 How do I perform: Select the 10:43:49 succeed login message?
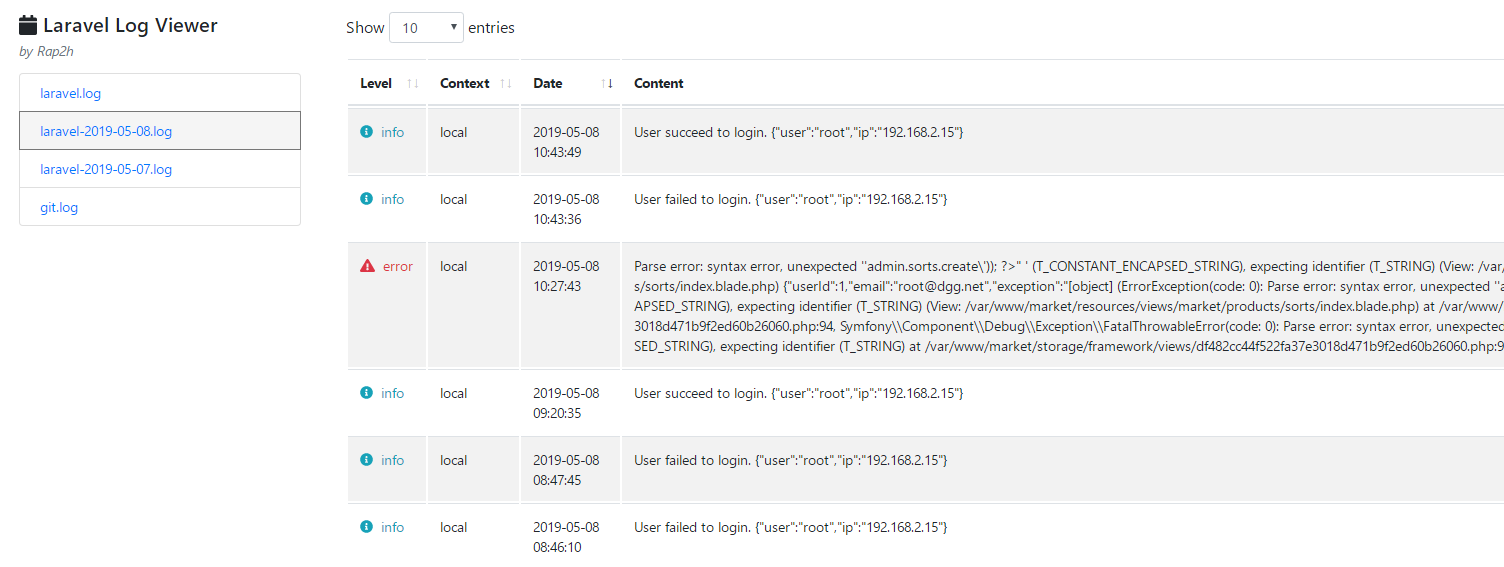click(x=799, y=132)
